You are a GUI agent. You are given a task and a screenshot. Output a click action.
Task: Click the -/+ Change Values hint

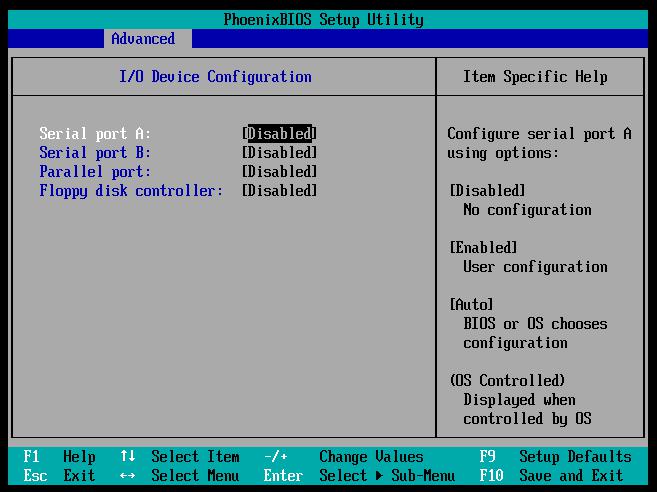344,456
